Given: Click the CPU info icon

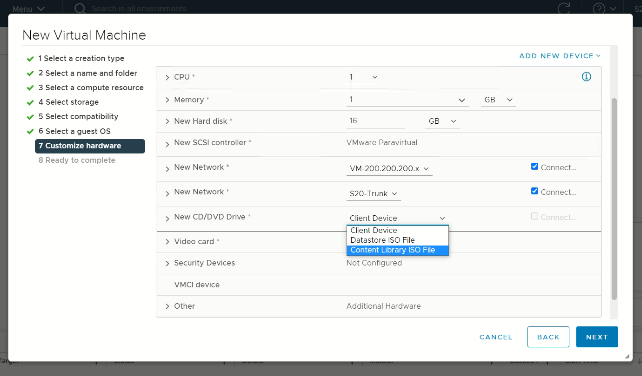Looking at the screenshot, I should [x=586, y=77].
